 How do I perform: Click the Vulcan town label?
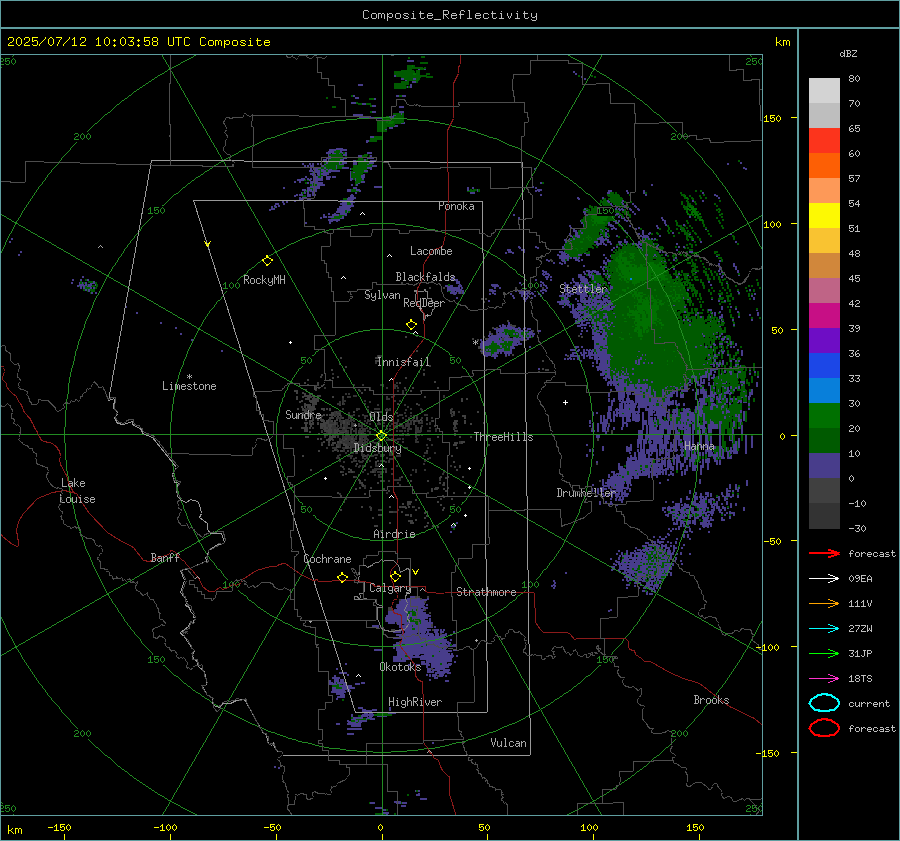508,743
